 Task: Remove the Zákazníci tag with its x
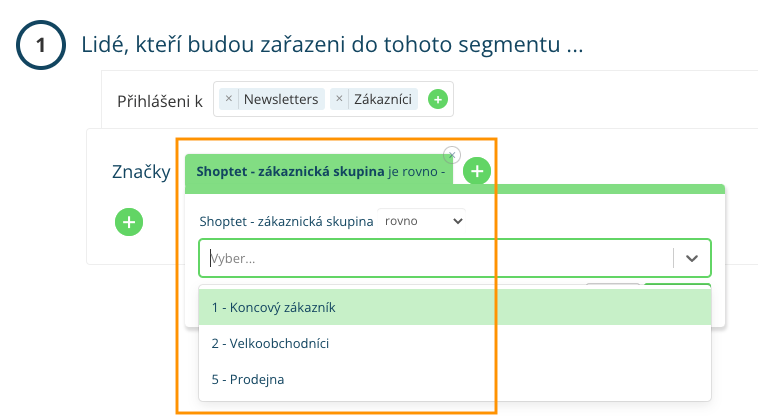339,99
